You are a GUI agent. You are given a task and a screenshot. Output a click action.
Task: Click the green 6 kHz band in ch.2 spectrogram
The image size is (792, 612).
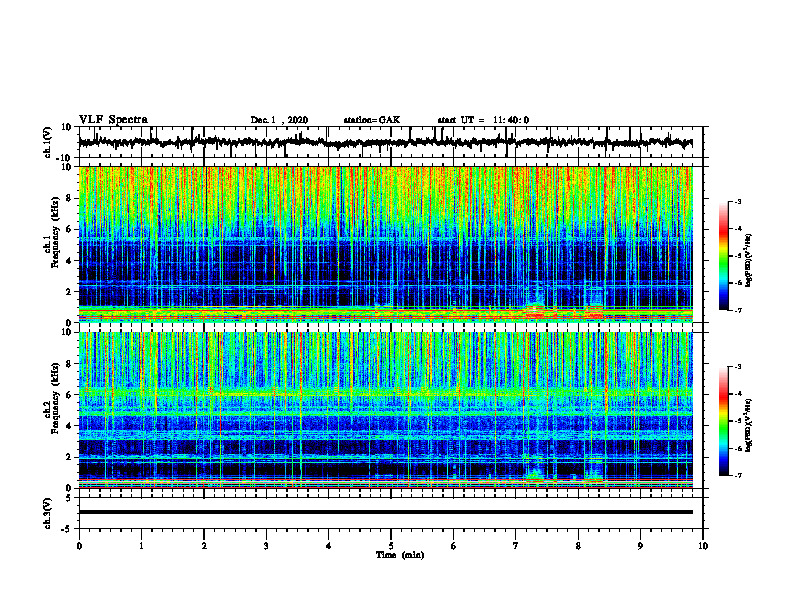[x=385, y=392]
